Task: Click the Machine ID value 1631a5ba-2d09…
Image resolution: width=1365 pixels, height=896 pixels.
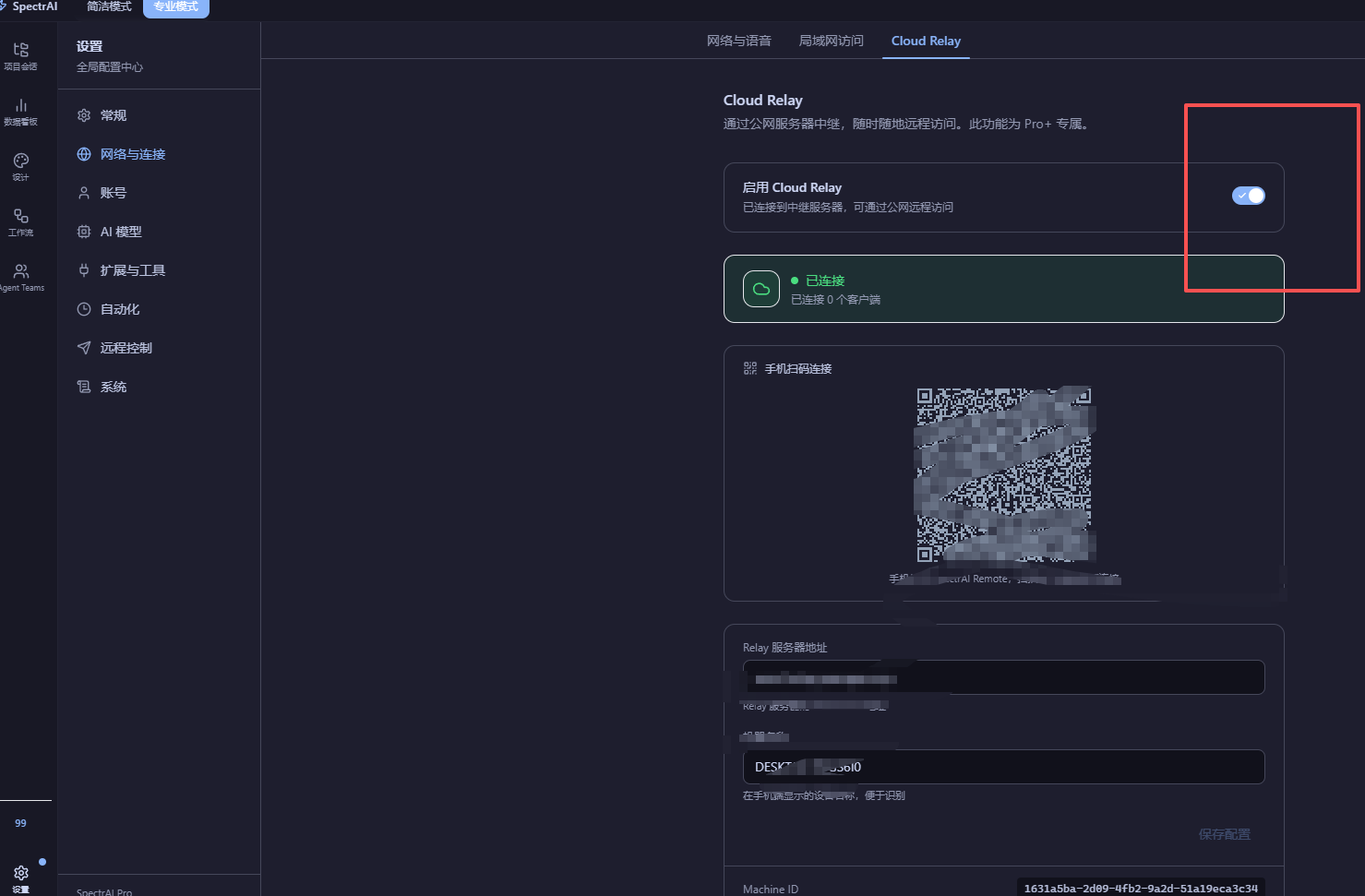Action: [1141, 889]
